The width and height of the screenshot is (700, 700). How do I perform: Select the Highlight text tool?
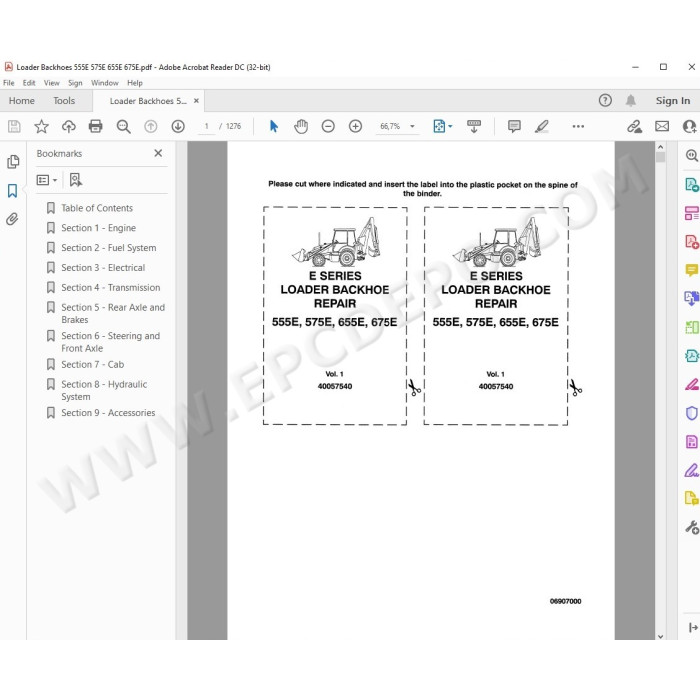pos(542,126)
